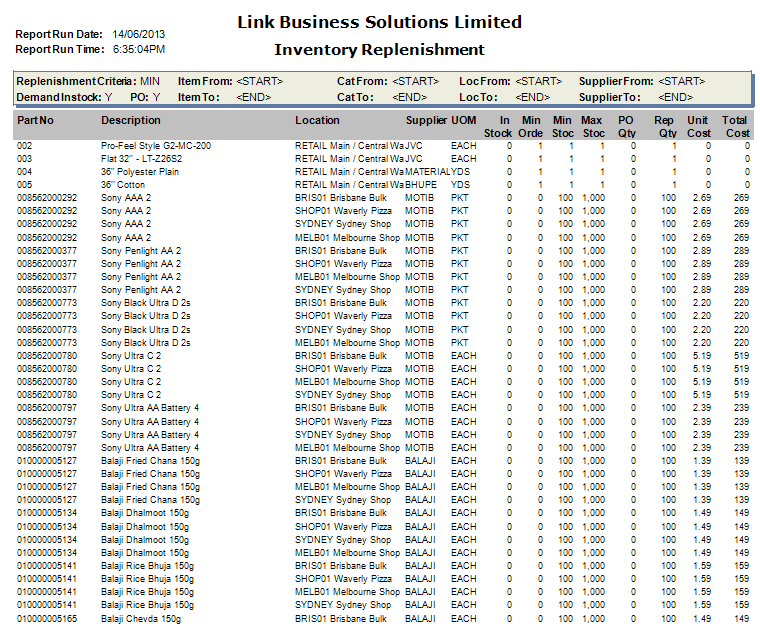Click the report run time 6:35:04PM

pos(138,49)
